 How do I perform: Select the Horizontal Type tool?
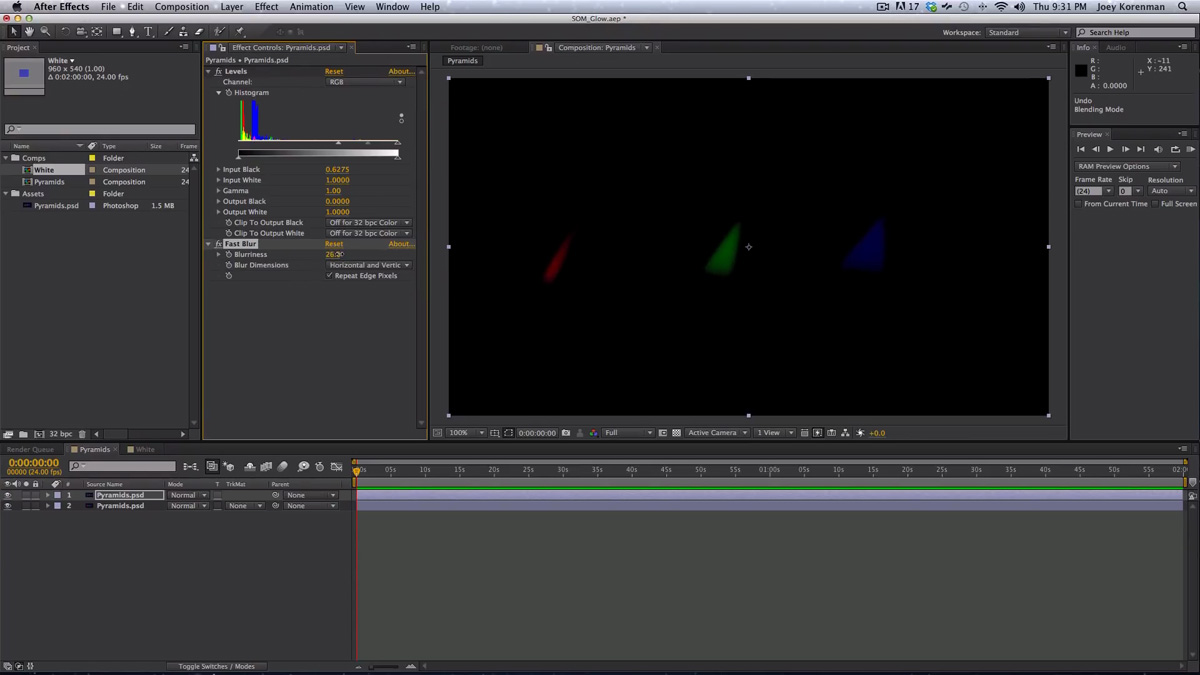pyautogui.click(x=148, y=31)
